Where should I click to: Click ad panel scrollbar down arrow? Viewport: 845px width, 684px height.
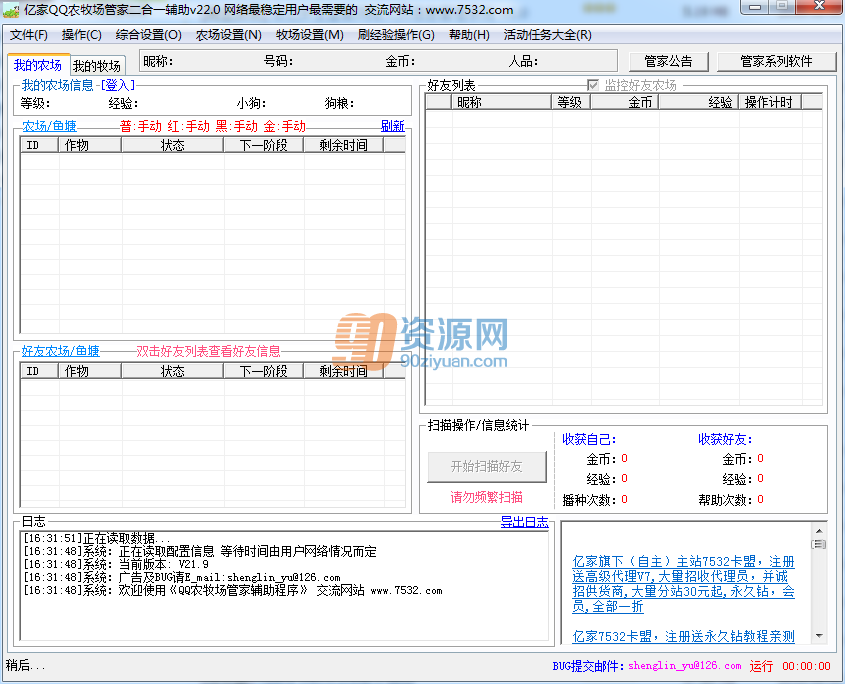[x=819, y=636]
